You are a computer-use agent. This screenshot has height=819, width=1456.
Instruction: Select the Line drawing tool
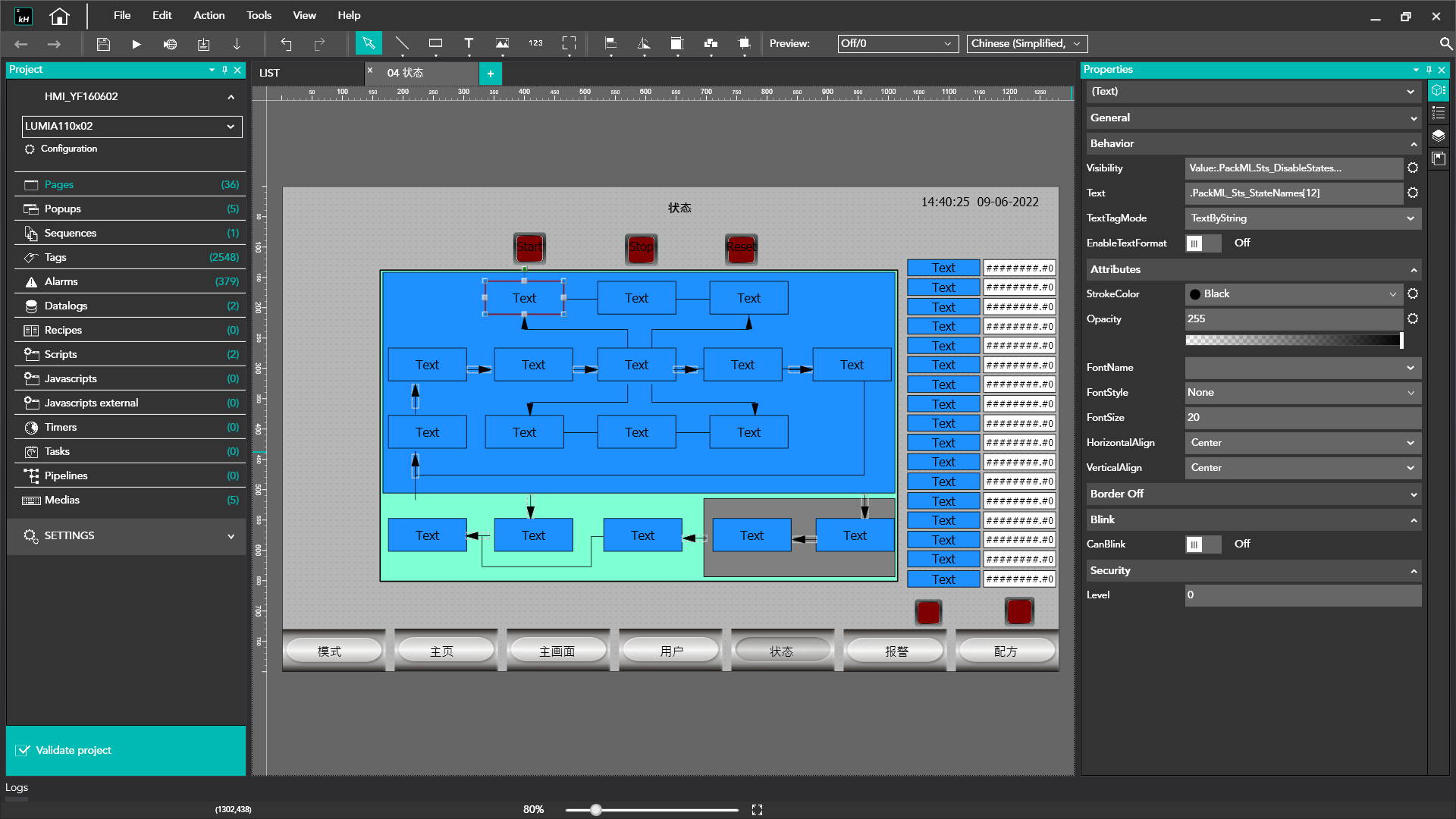(x=402, y=44)
